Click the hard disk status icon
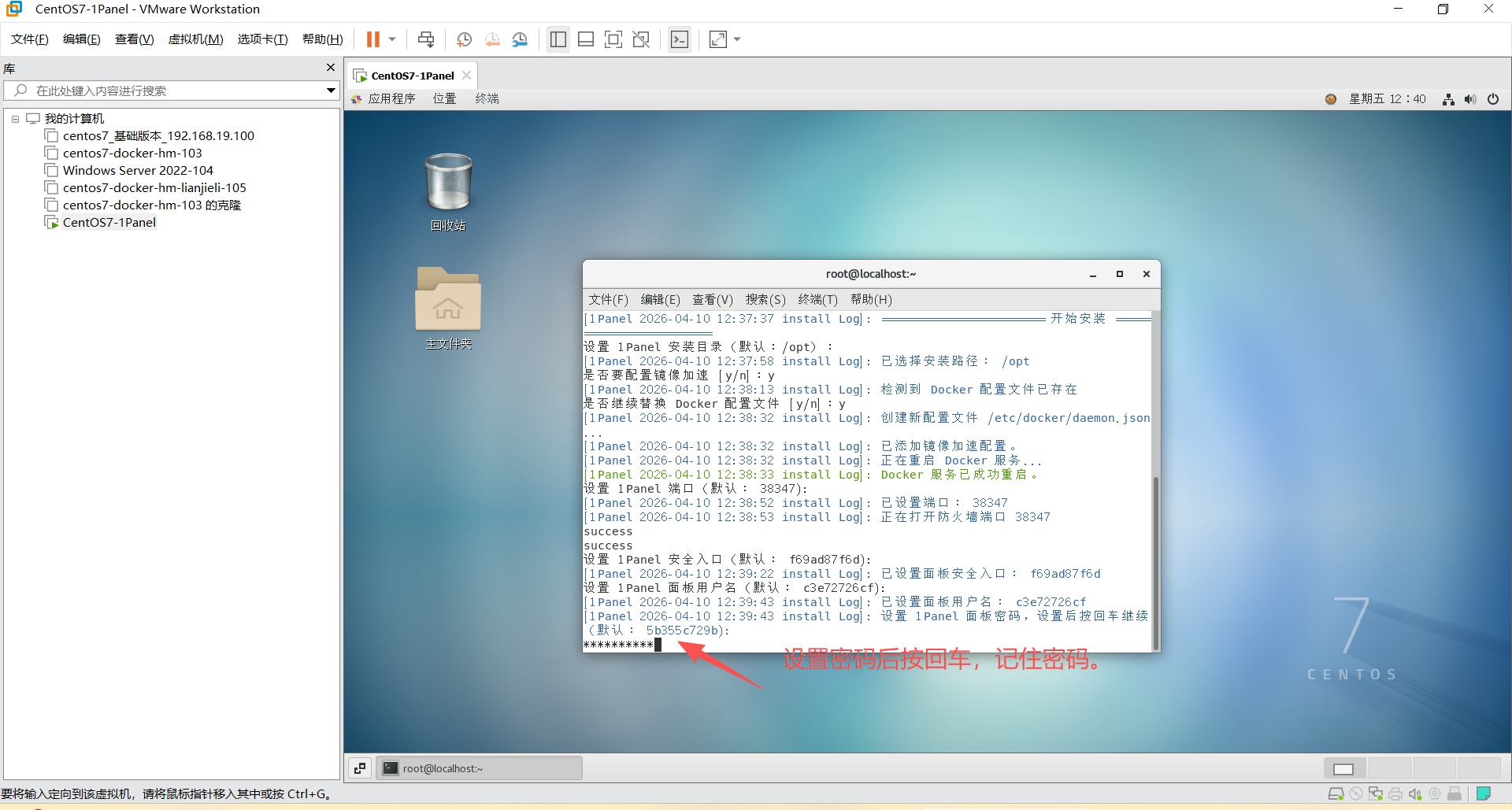 click(1336, 793)
